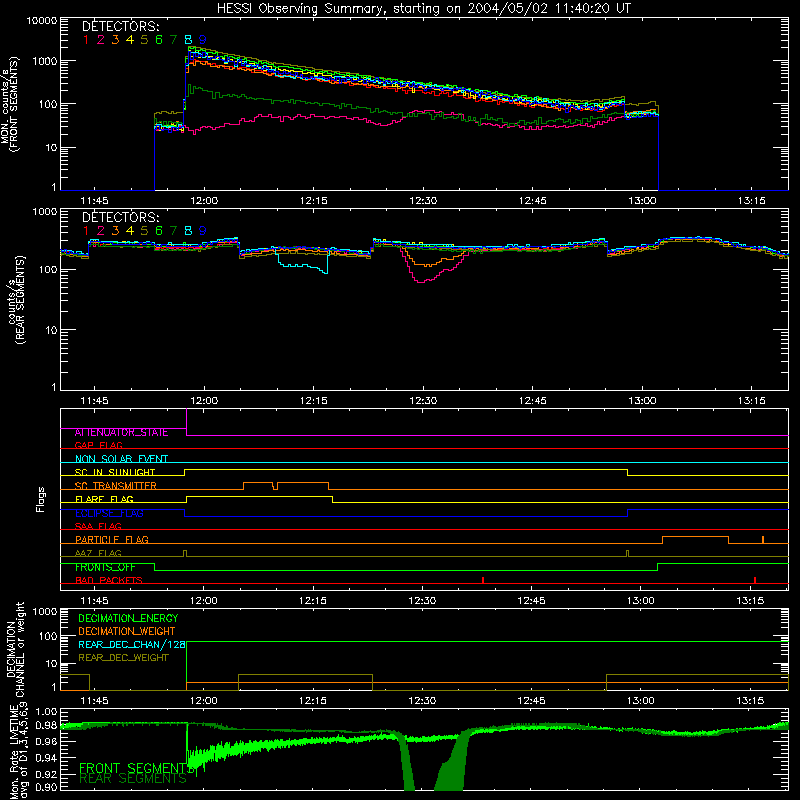
Task: Choose dark green detector 7 in front legend
Action: pos(173,39)
